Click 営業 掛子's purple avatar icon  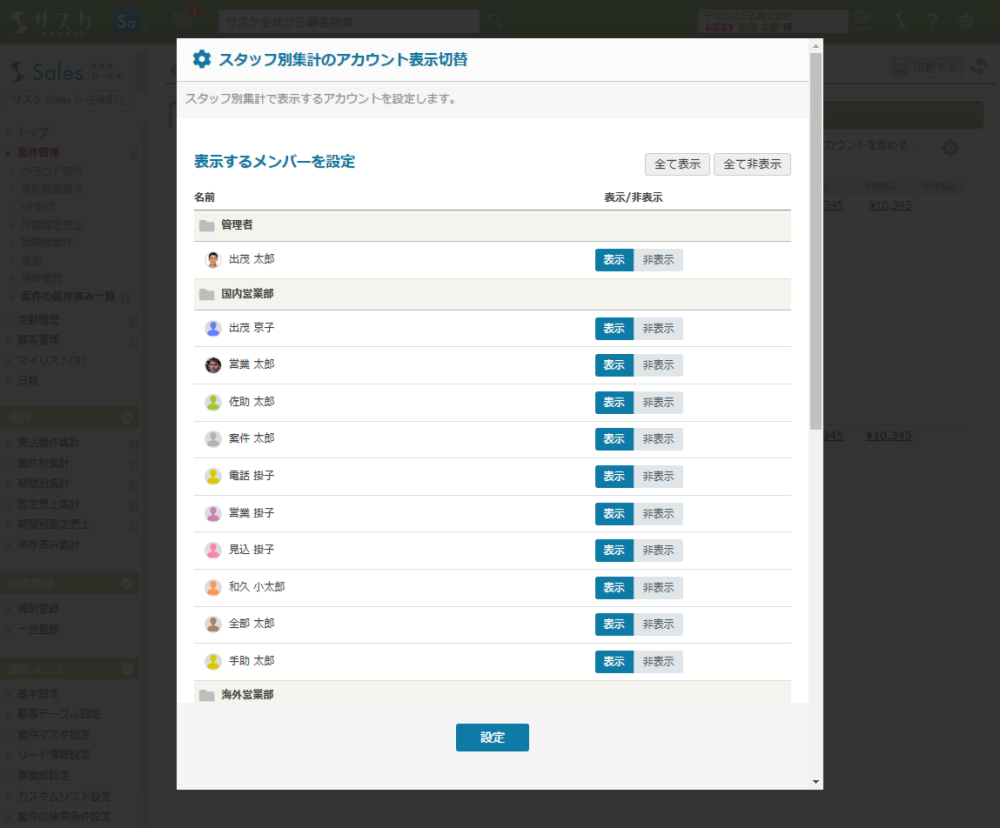213,513
